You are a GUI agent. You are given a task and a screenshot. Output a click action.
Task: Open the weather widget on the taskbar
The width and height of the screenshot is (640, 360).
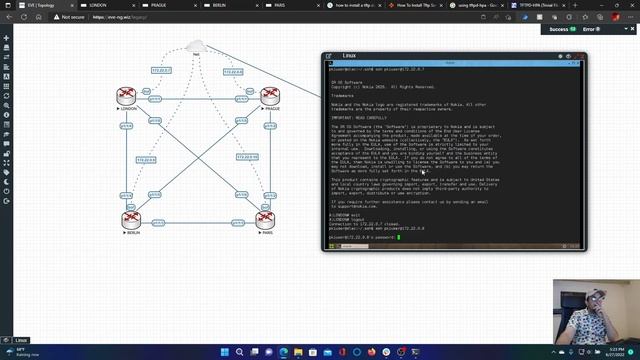21,352
